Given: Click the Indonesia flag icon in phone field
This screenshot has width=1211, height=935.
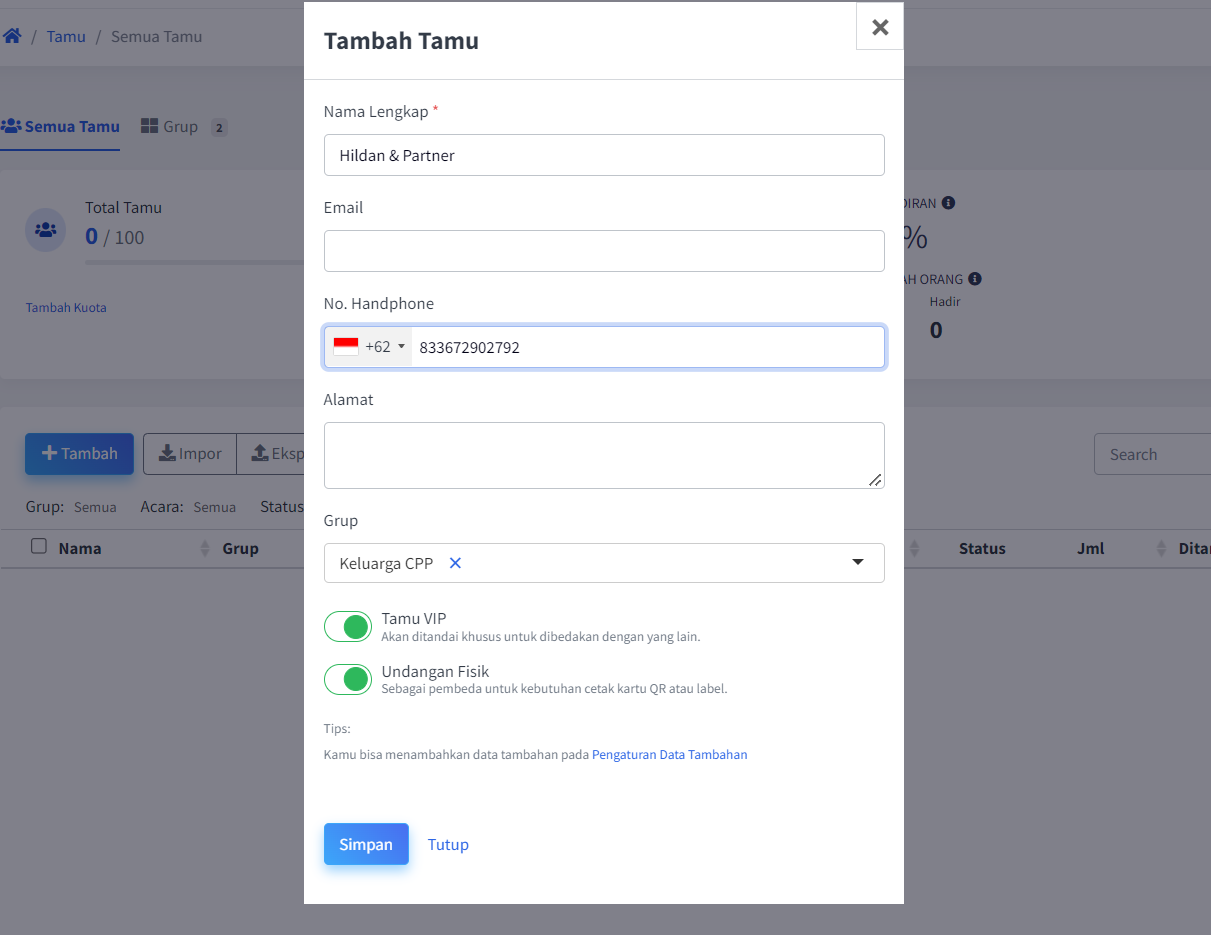Looking at the screenshot, I should coord(346,347).
